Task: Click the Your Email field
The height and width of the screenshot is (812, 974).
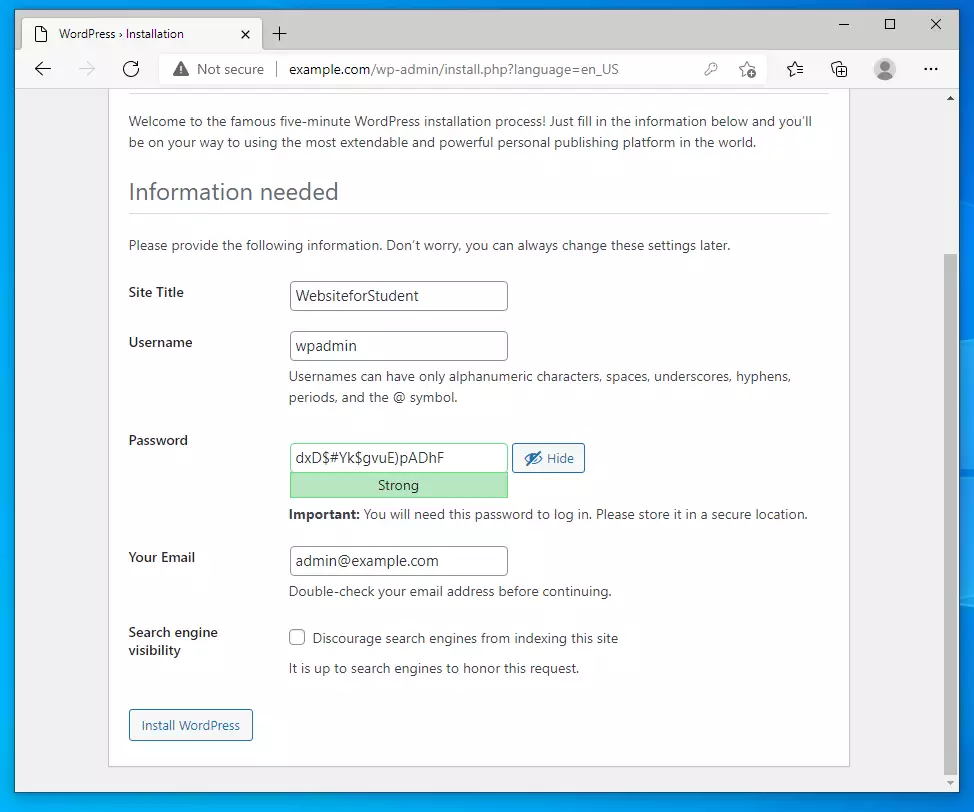Action: coord(398,561)
